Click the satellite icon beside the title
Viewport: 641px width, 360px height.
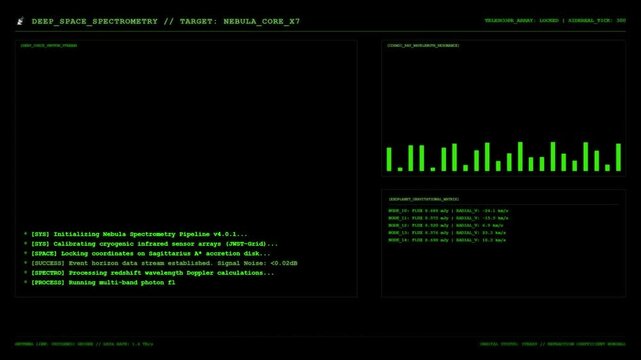(20, 21)
